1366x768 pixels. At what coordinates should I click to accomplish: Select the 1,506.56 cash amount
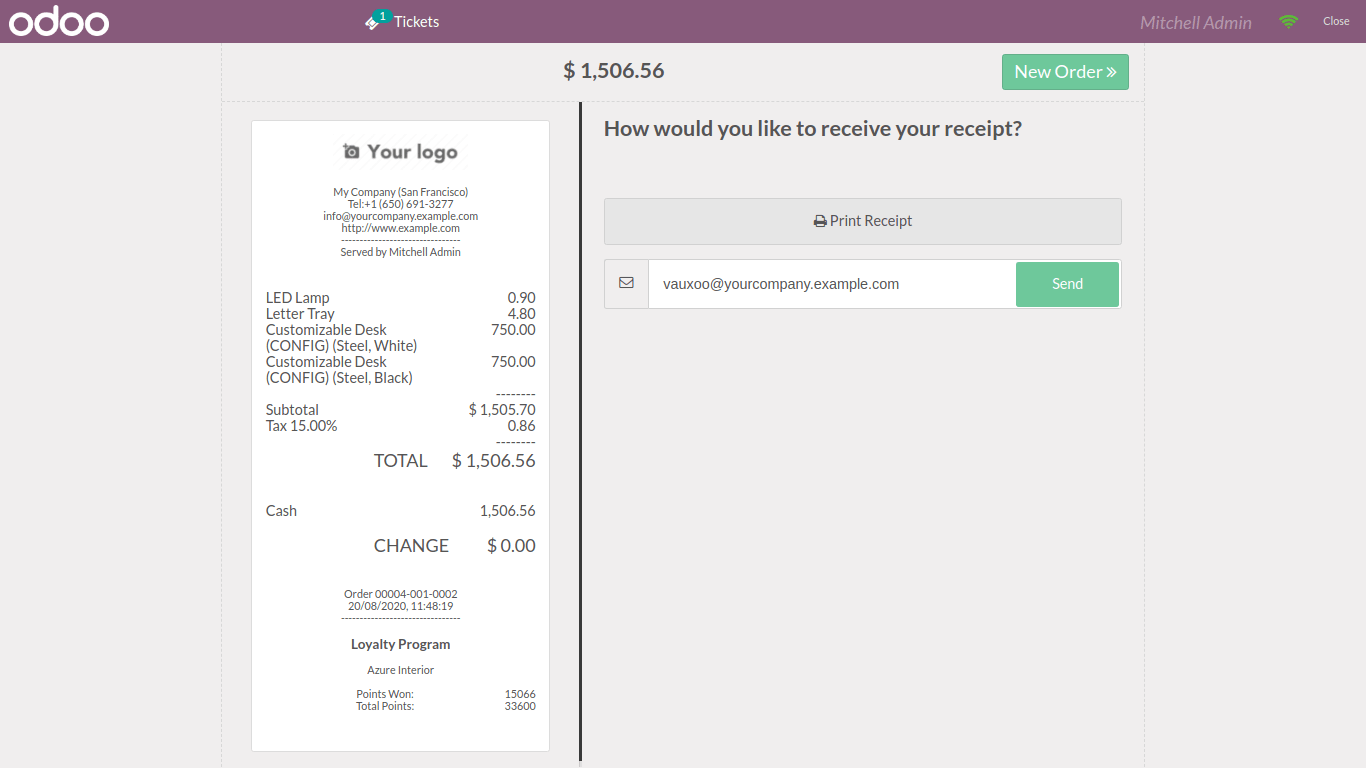[508, 511]
